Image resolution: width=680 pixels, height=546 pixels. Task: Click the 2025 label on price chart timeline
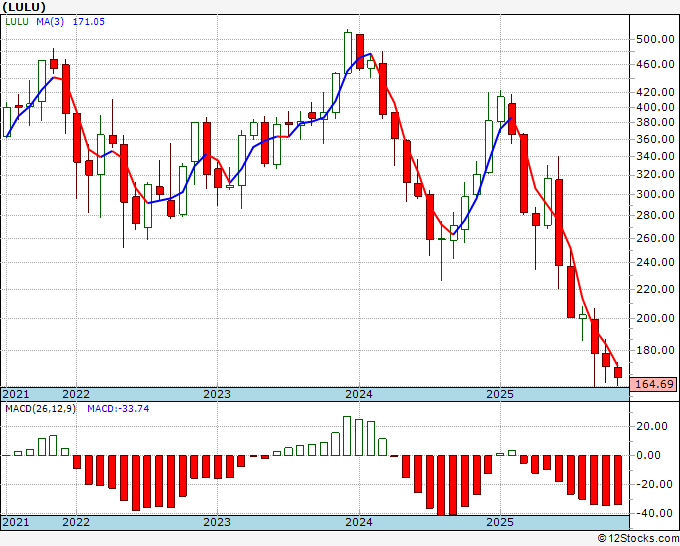500,394
